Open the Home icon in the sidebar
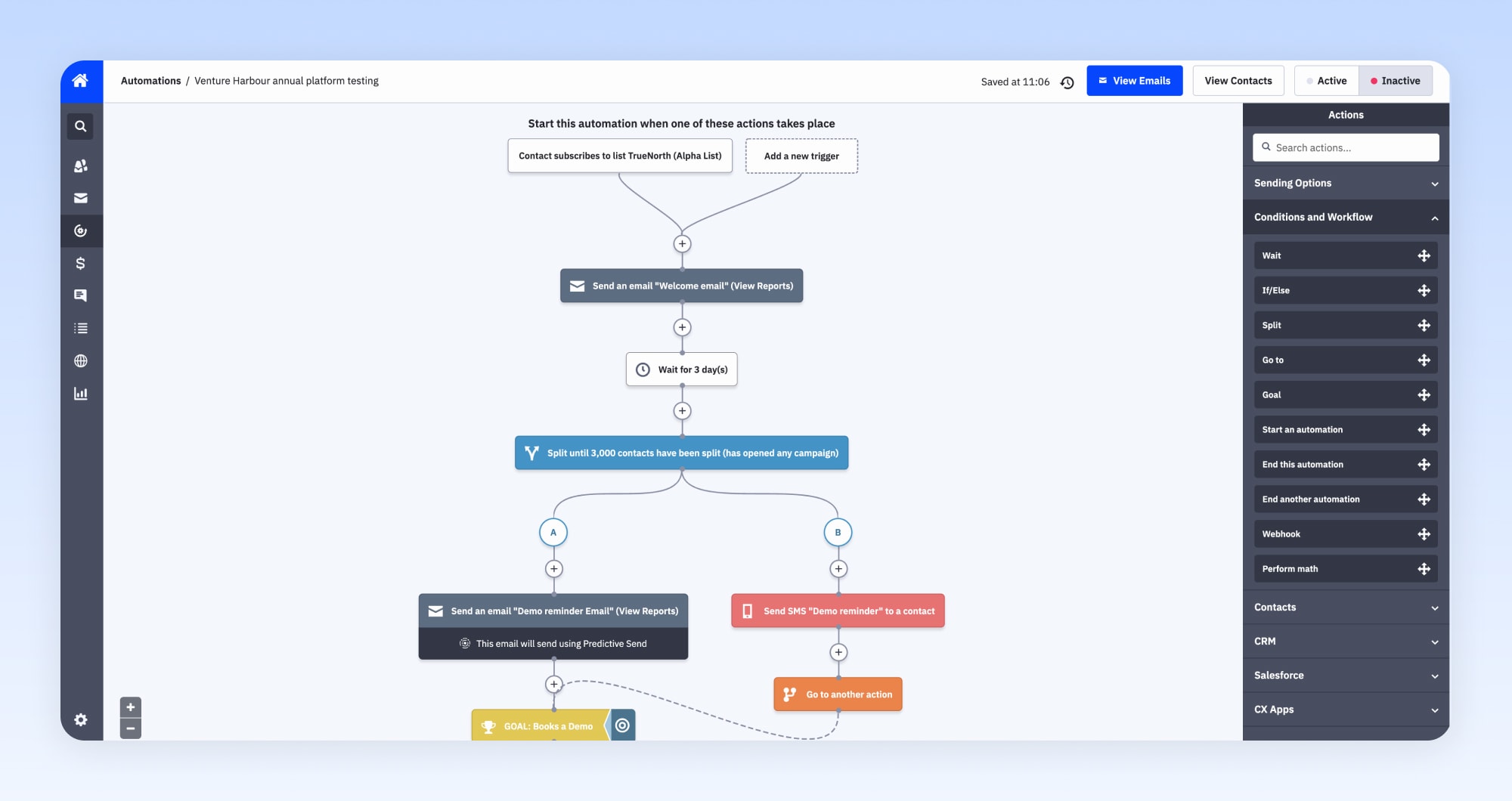The width and height of the screenshot is (1512, 801). (81, 80)
